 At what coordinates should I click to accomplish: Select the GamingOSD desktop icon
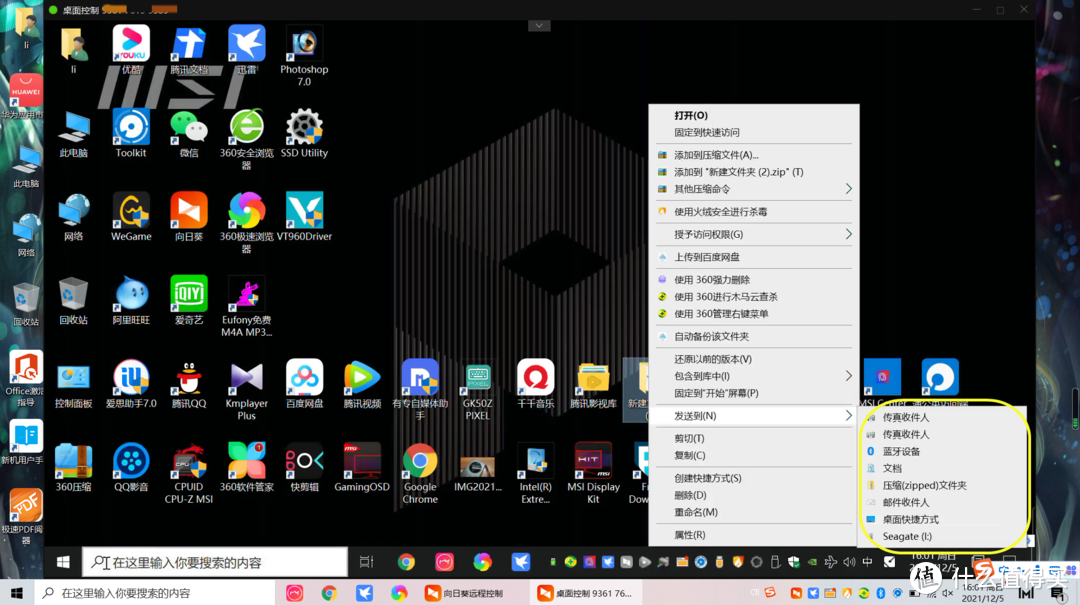click(362, 467)
